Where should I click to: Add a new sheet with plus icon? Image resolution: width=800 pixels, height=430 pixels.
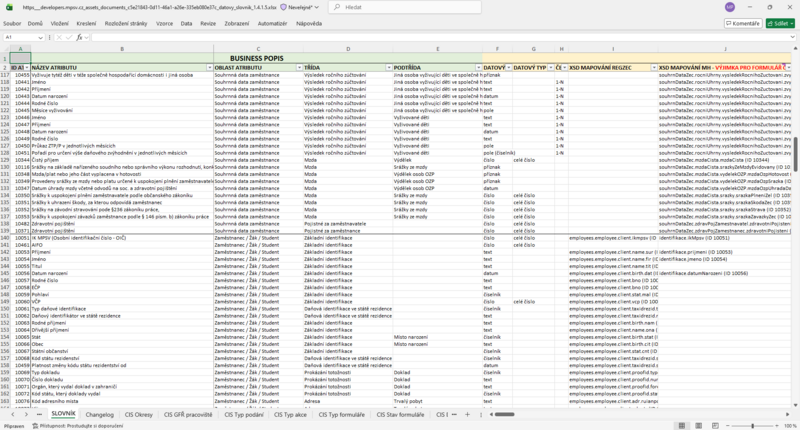(467, 415)
